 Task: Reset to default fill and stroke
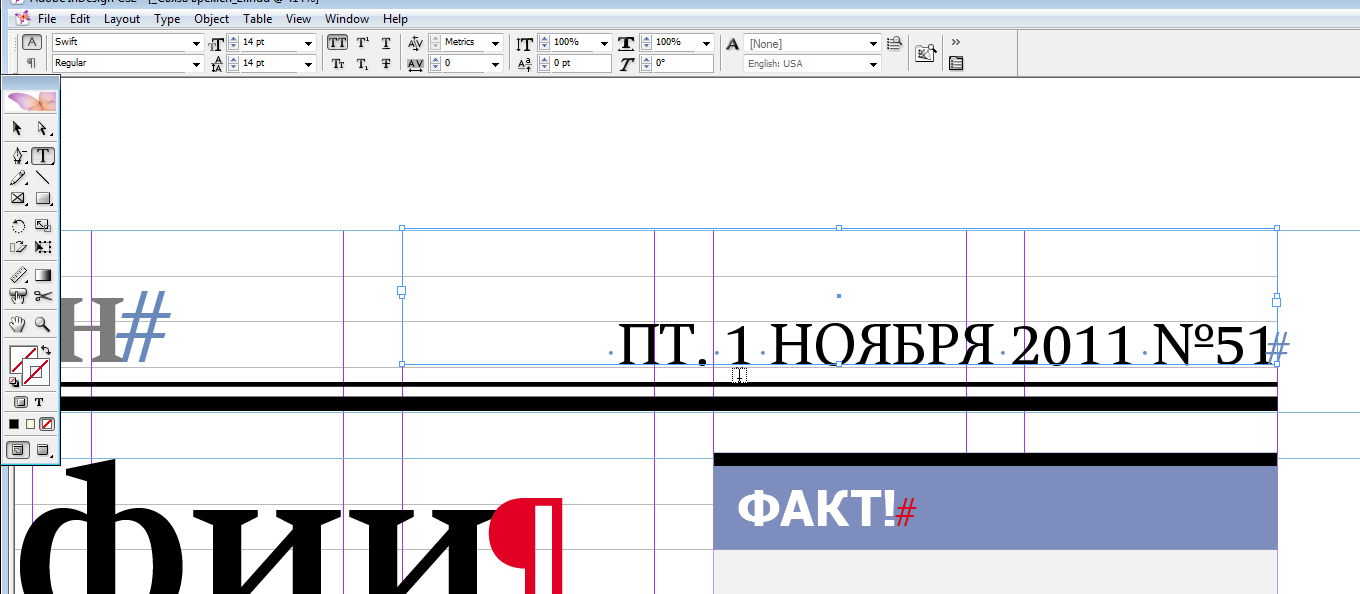[14, 381]
